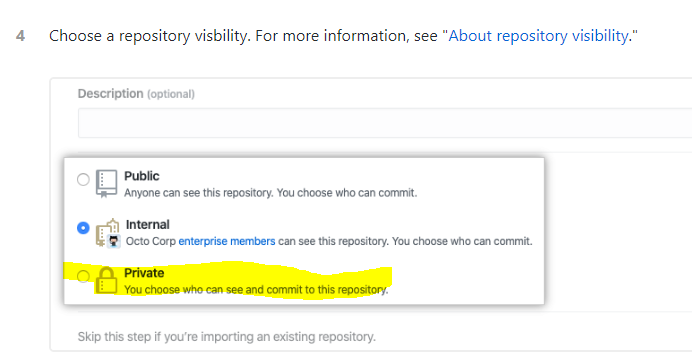Click the bold Internal option label
The height and width of the screenshot is (363, 692).
pos(147,225)
